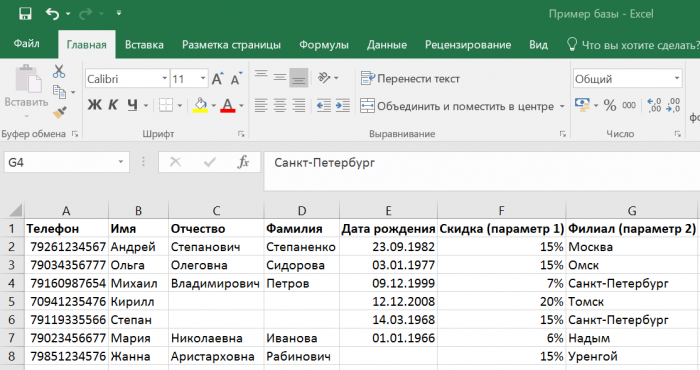This screenshot has height=370, width=700.
Task: Click the Increase Indent icon
Action: click(342, 105)
